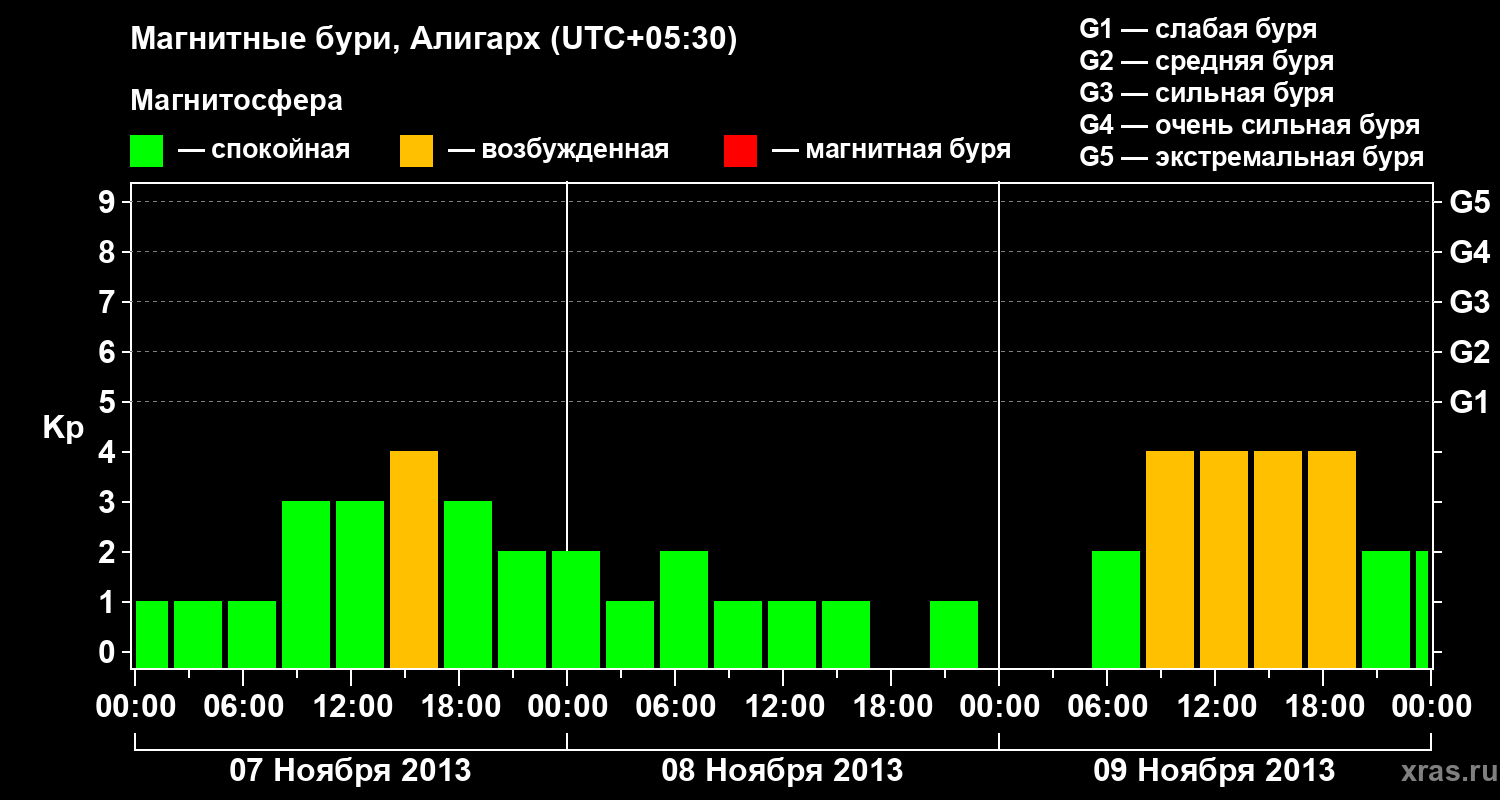This screenshot has width=1500, height=800.
Task: Click the 'Kp' axis label
Action: 63,428
